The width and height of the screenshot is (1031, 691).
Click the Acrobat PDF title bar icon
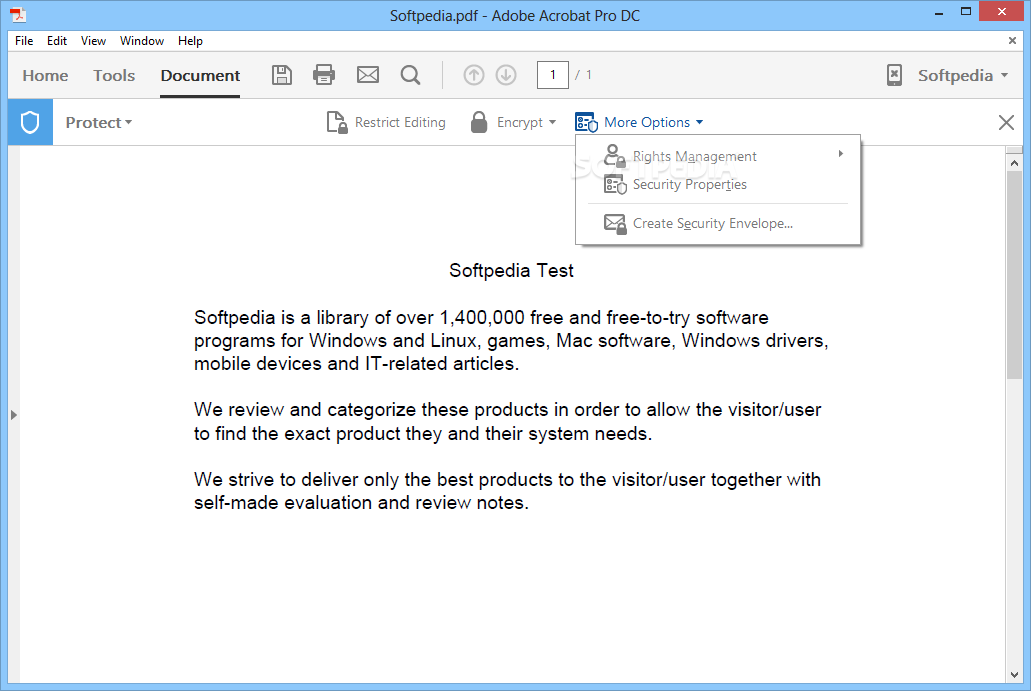pos(18,14)
